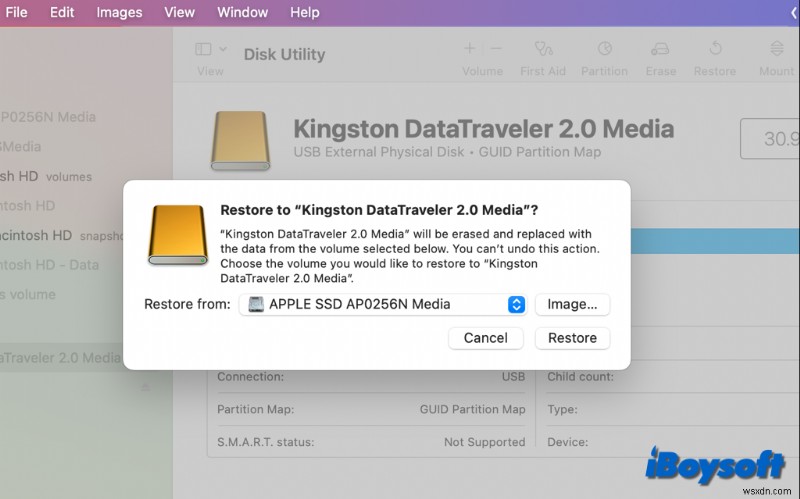Open the Help menu
This screenshot has height=499, width=800.
point(305,12)
